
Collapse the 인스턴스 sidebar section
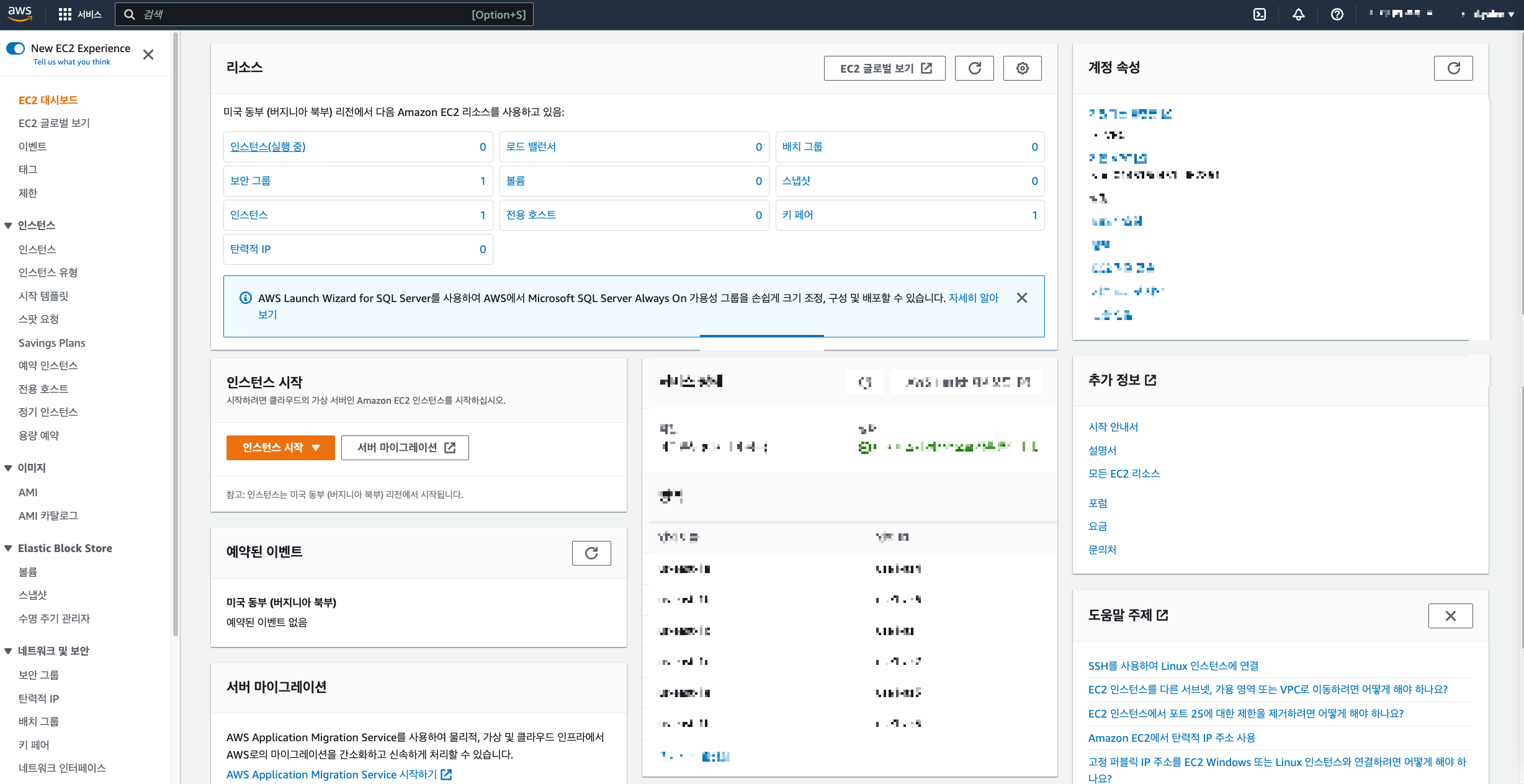pyautogui.click(x=9, y=226)
